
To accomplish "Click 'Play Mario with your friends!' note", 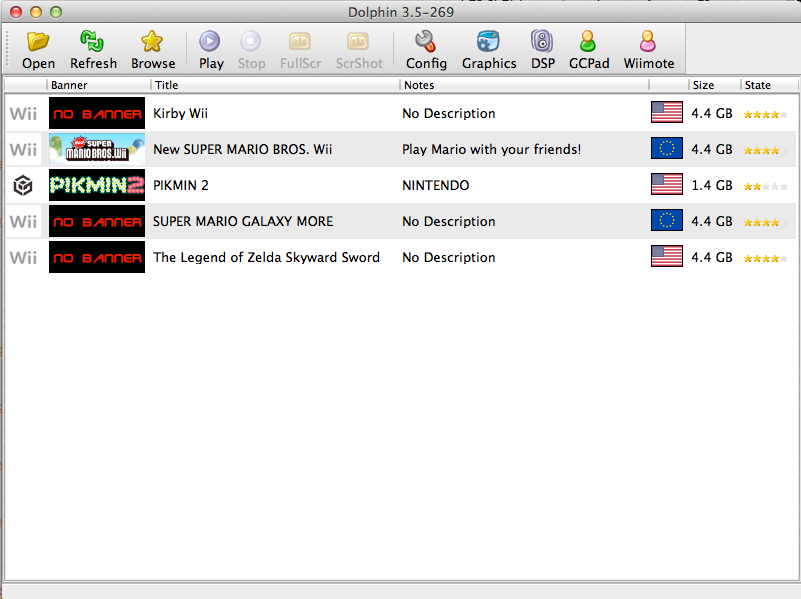I will [x=491, y=149].
